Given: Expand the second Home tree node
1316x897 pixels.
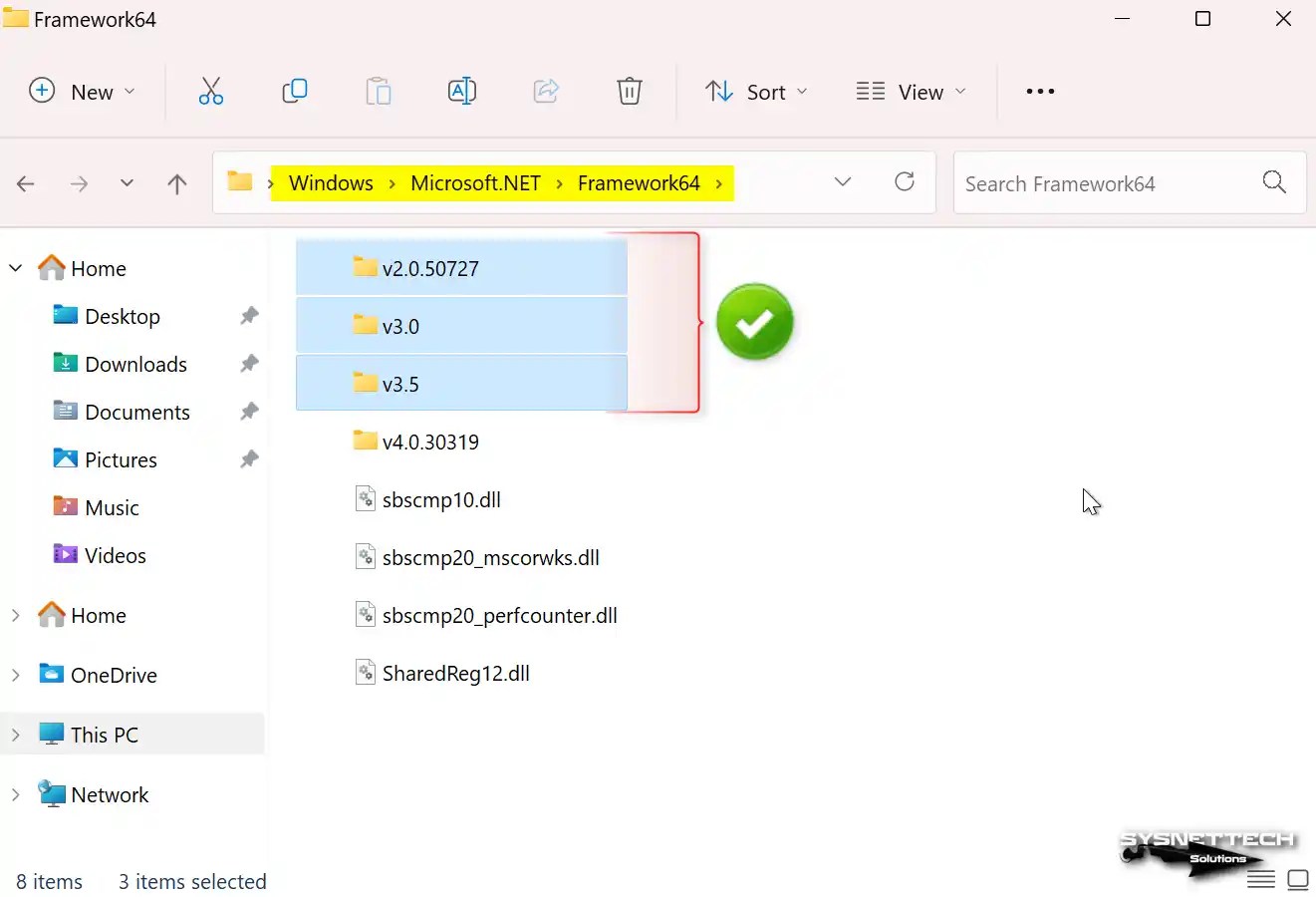Looking at the screenshot, I should tap(16, 615).
